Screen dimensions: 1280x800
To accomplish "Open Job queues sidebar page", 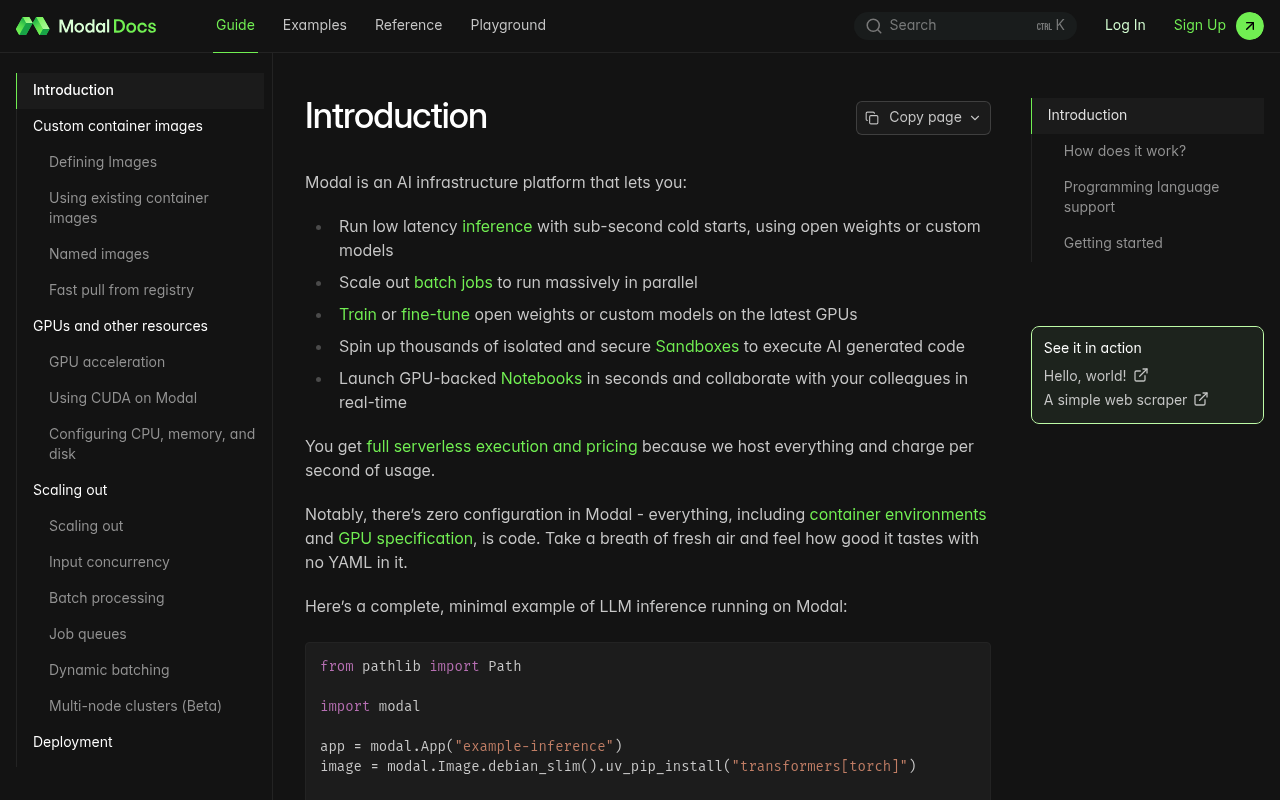I will tap(88, 634).
